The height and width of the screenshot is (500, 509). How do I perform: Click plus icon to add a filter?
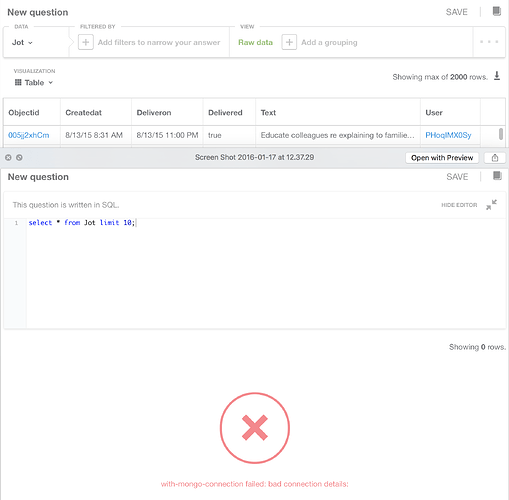(x=86, y=42)
